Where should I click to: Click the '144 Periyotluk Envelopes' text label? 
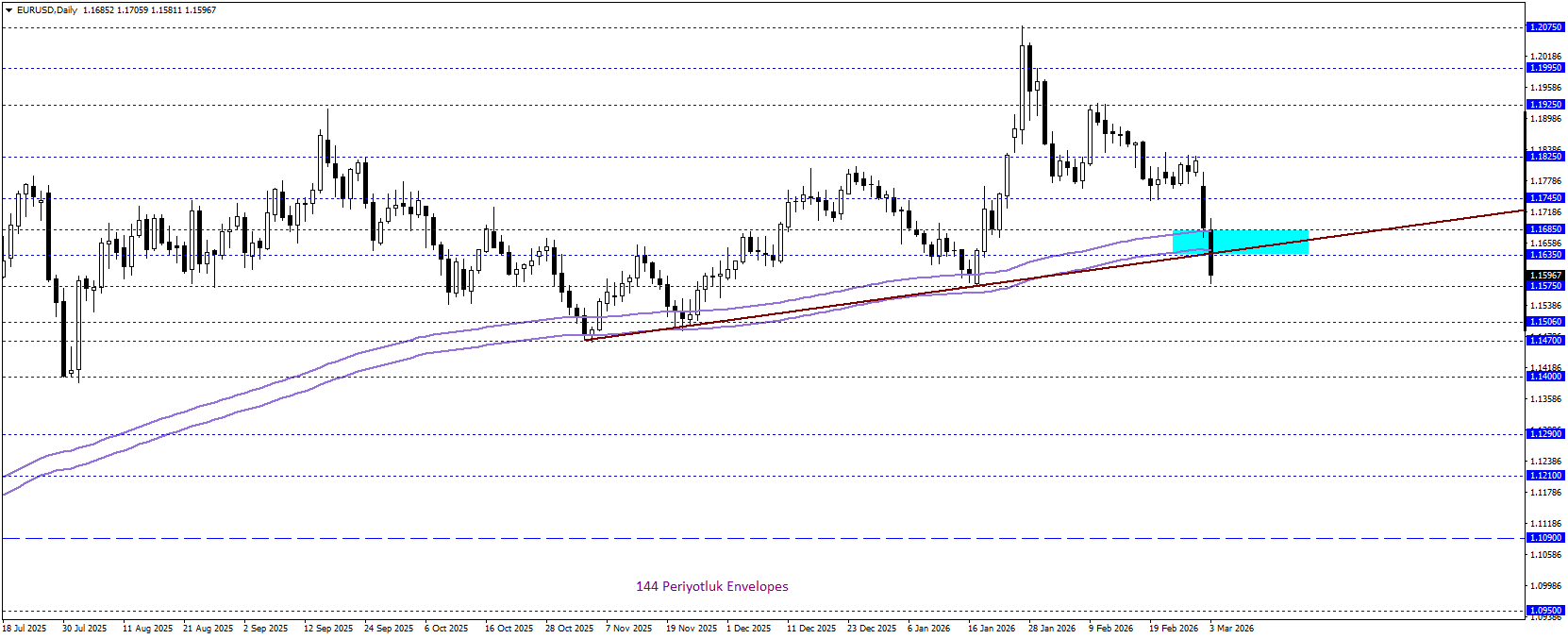711,586
